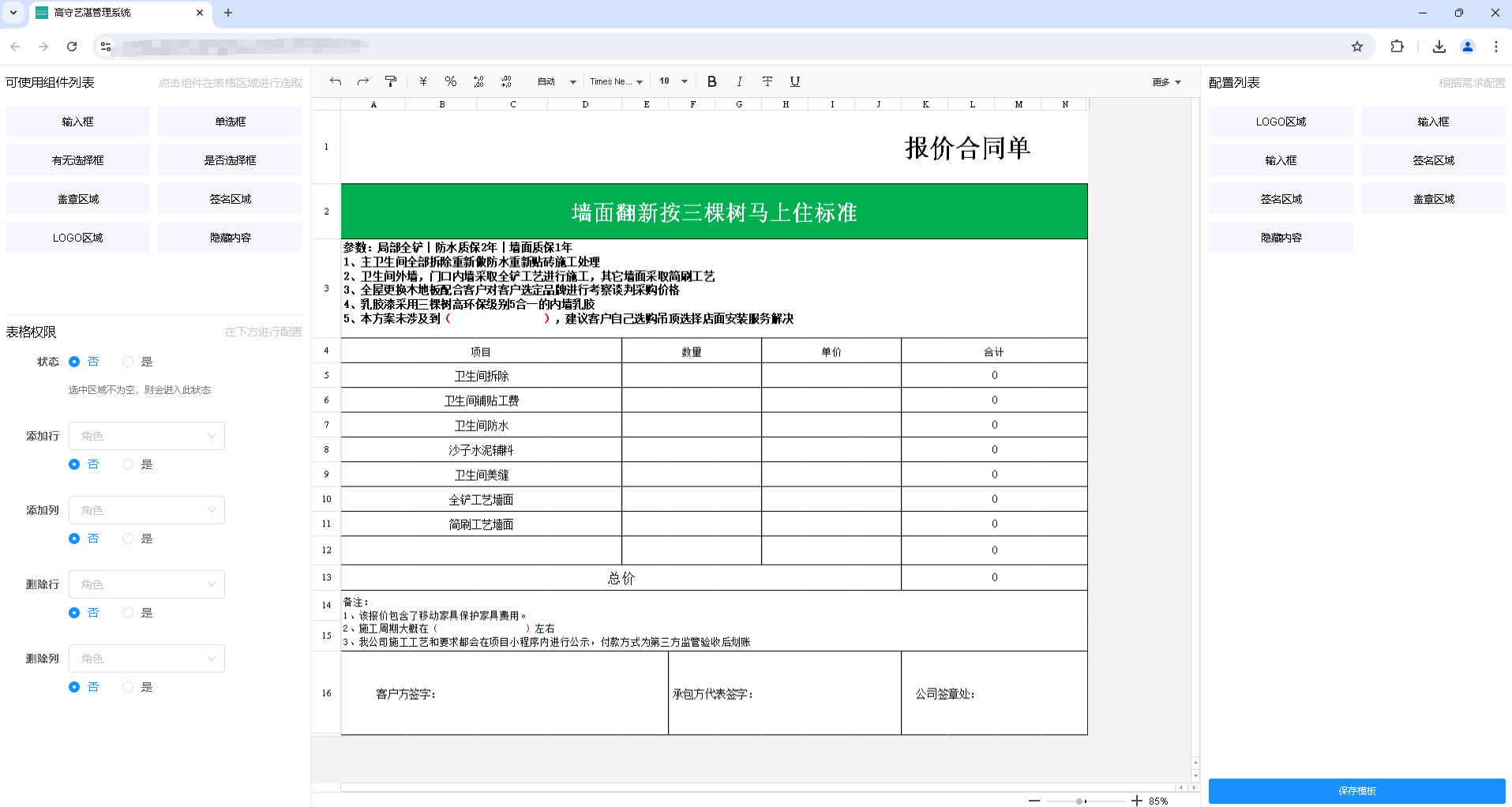
Task: Toggle strikethrough formatting
Action: (767, 81)
